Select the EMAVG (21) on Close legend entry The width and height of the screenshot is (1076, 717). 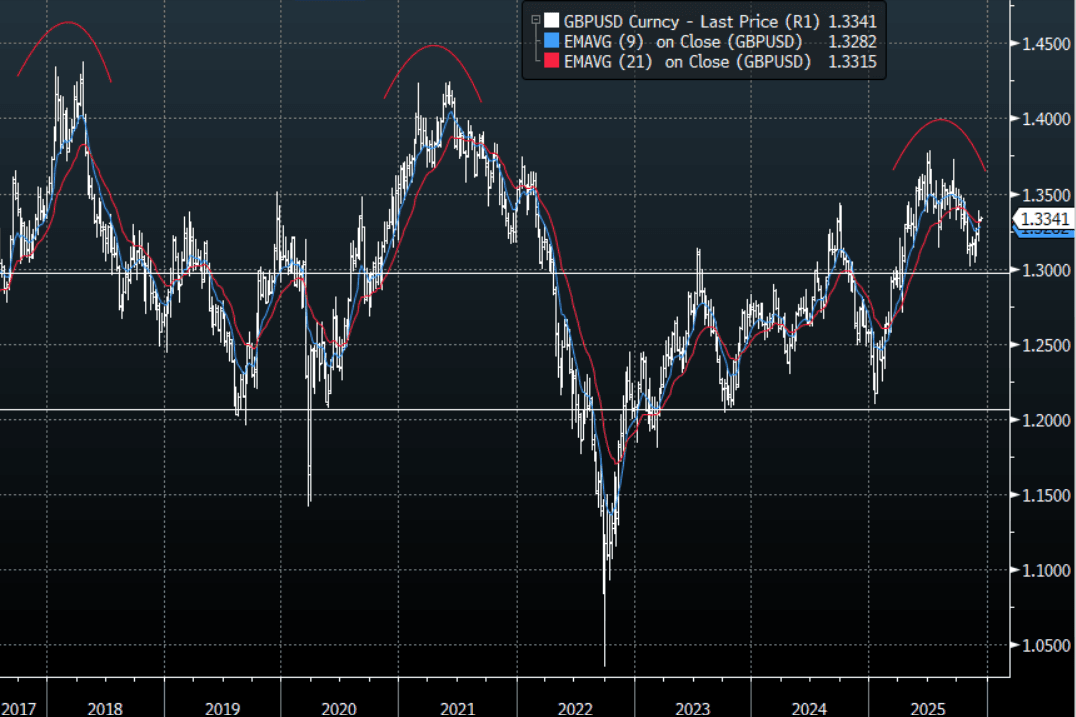691,62
